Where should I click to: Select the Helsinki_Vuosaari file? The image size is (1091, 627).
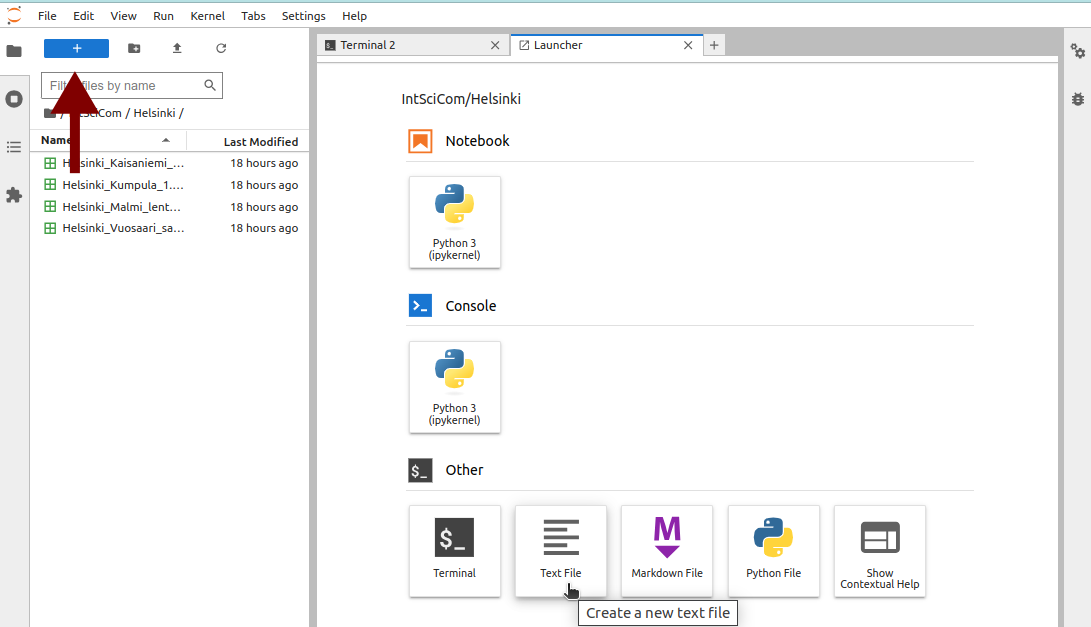tap(170, 228)
